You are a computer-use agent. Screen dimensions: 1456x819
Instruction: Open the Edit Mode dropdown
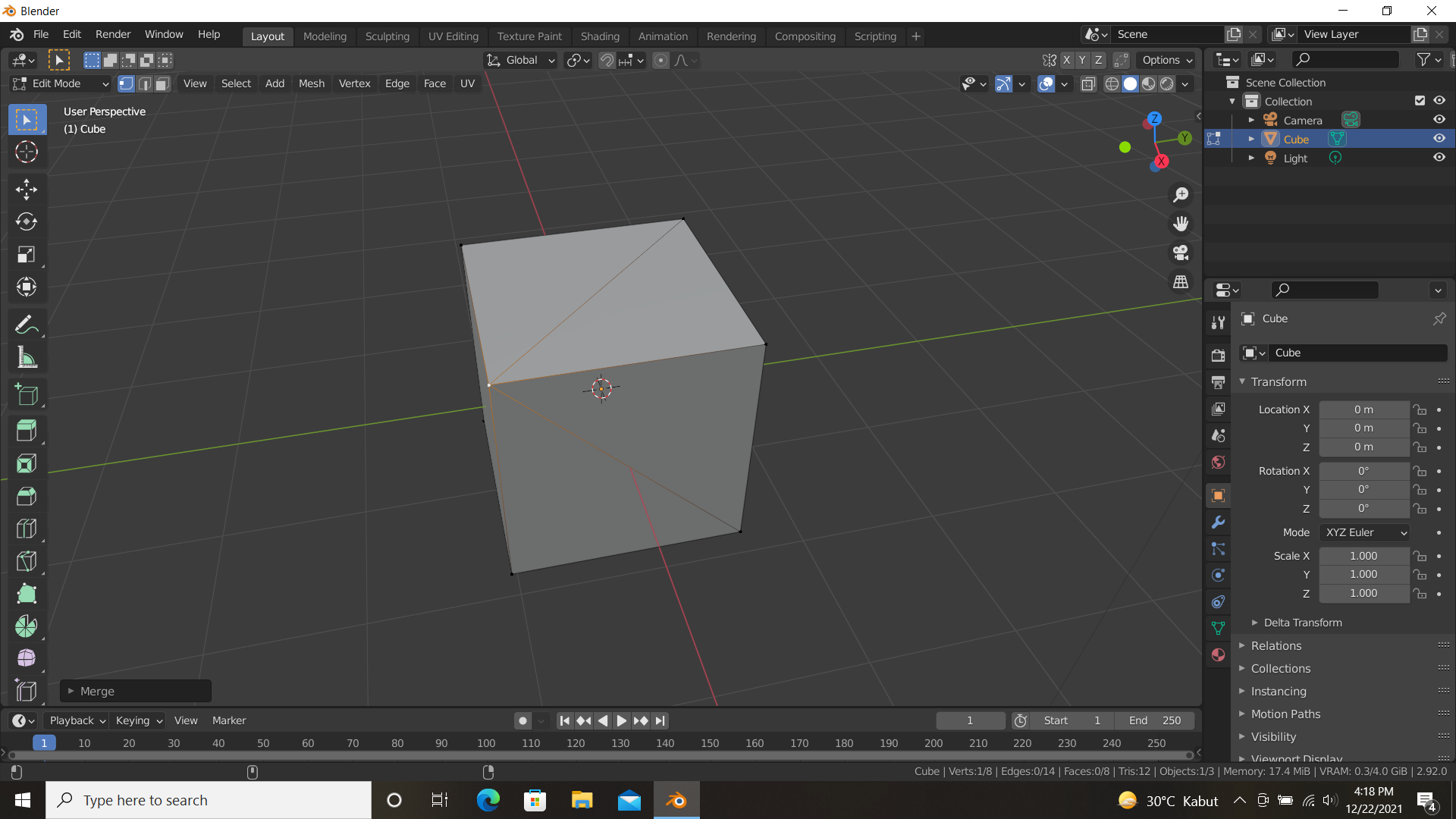(x=61, y=84)
